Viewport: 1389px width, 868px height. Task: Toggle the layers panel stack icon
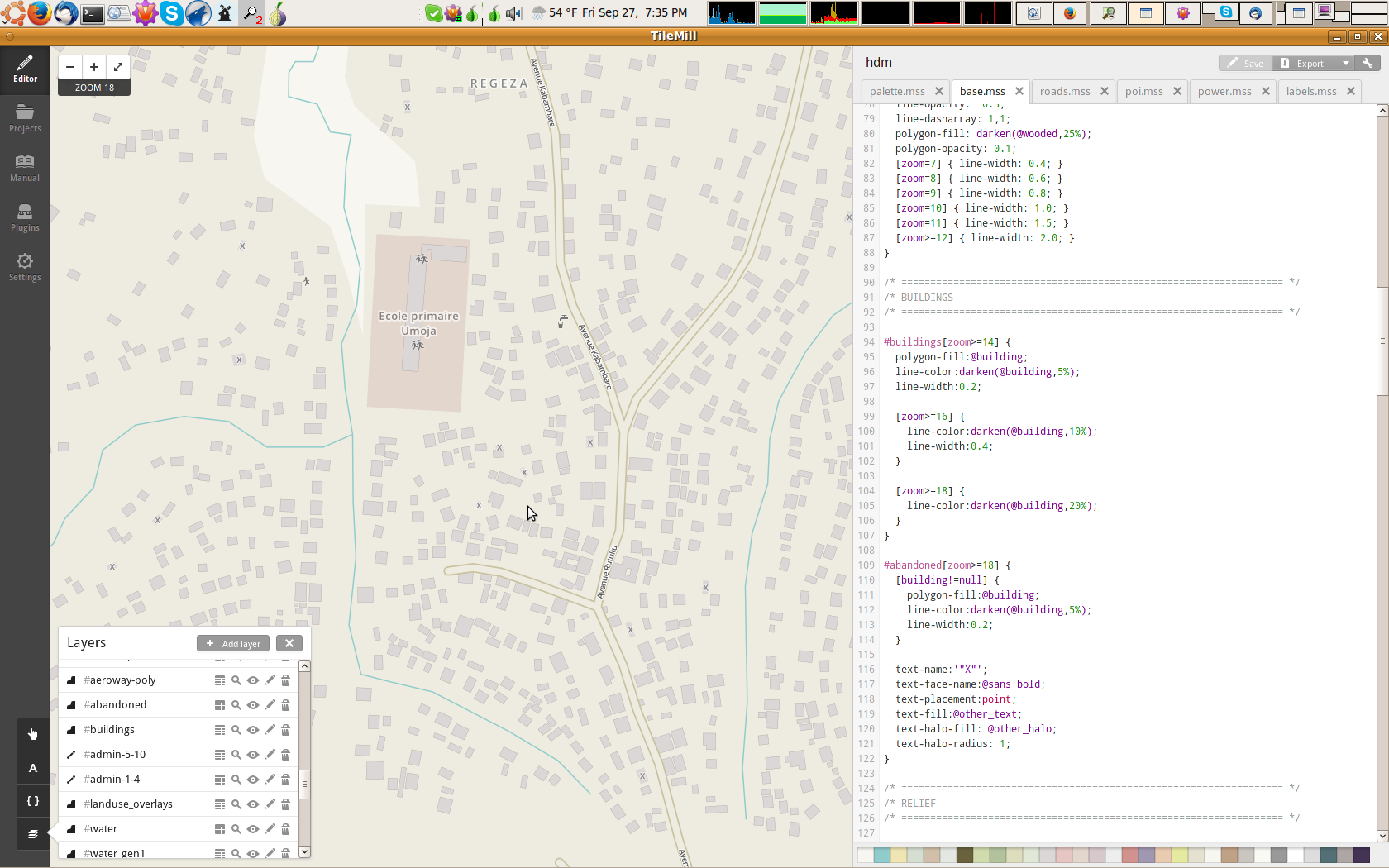coord(33,834)
